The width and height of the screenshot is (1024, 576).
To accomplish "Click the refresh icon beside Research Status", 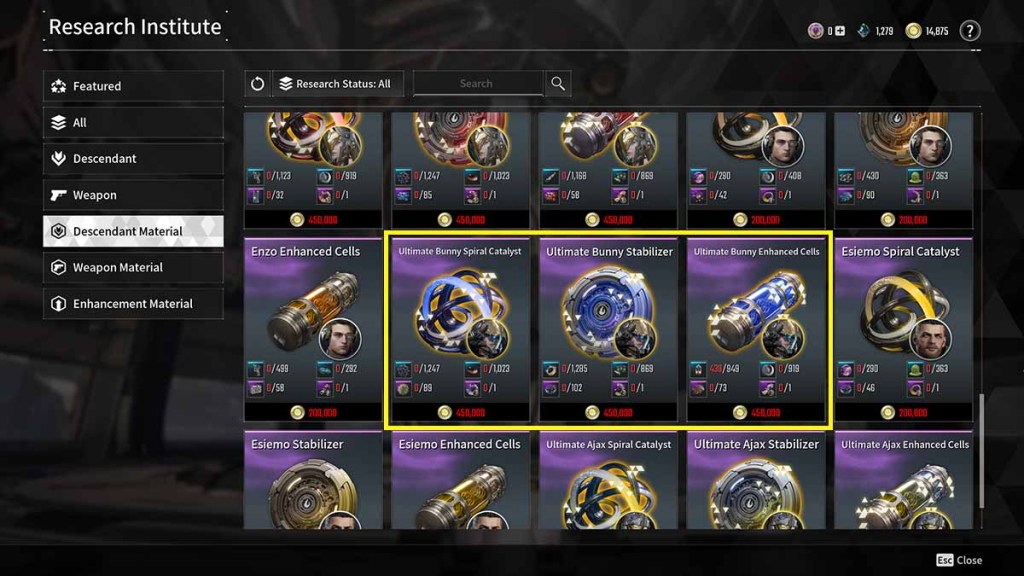I will coord(257,84).
